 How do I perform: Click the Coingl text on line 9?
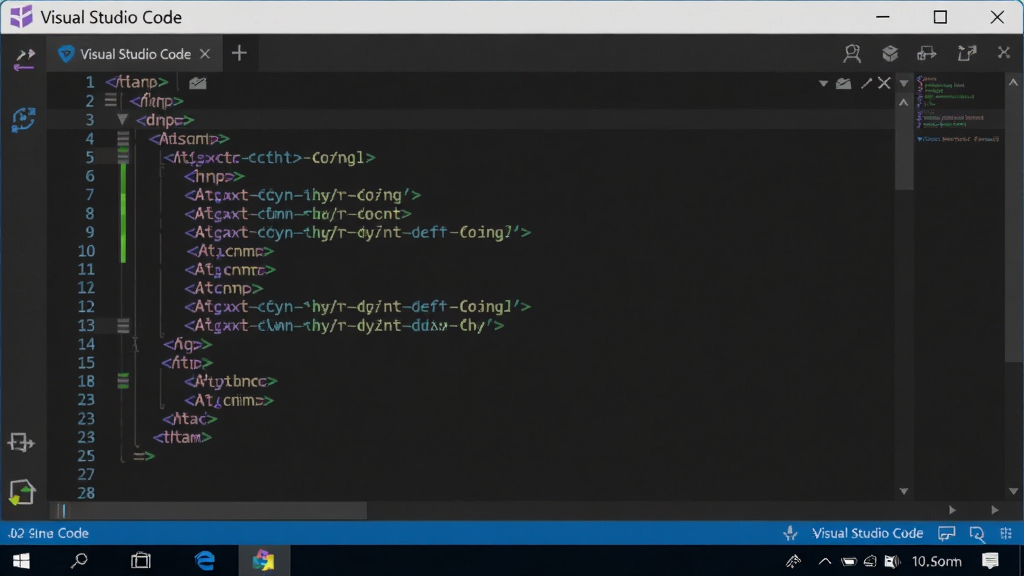(x=485, y=232)
